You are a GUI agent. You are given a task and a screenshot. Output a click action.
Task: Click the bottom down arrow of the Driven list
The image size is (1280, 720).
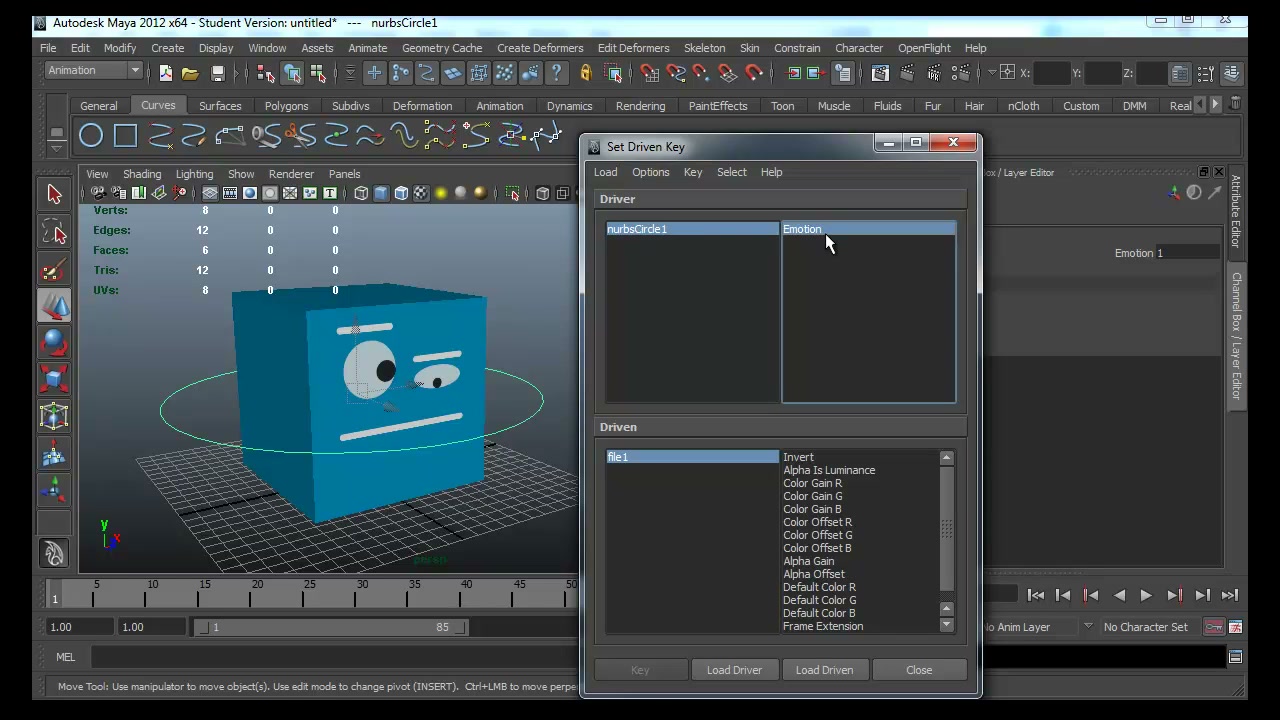coord(946,625)
